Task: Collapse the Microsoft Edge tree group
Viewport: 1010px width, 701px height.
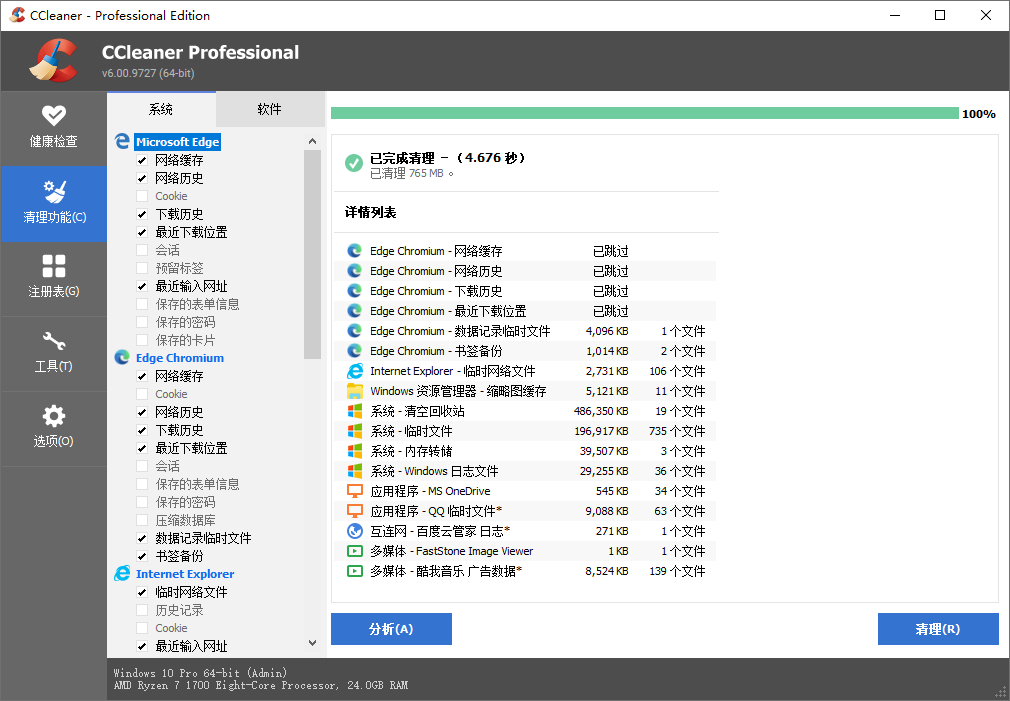Action: (178, 142)
